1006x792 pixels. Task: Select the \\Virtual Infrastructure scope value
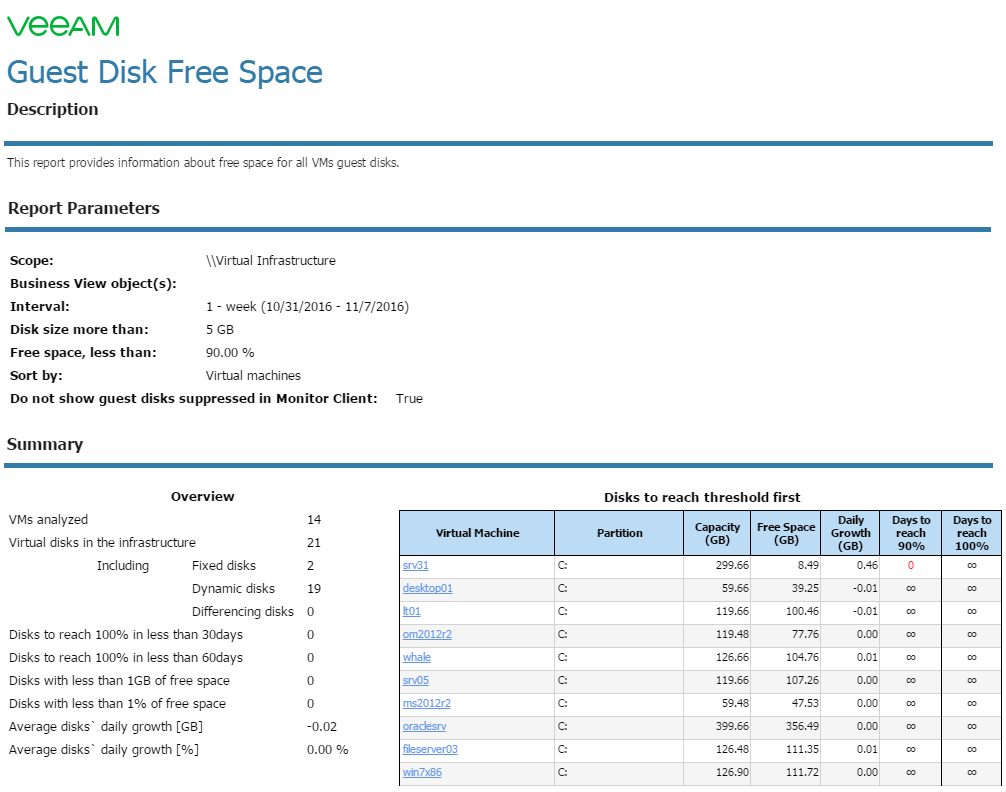click(x=271, y=261)
